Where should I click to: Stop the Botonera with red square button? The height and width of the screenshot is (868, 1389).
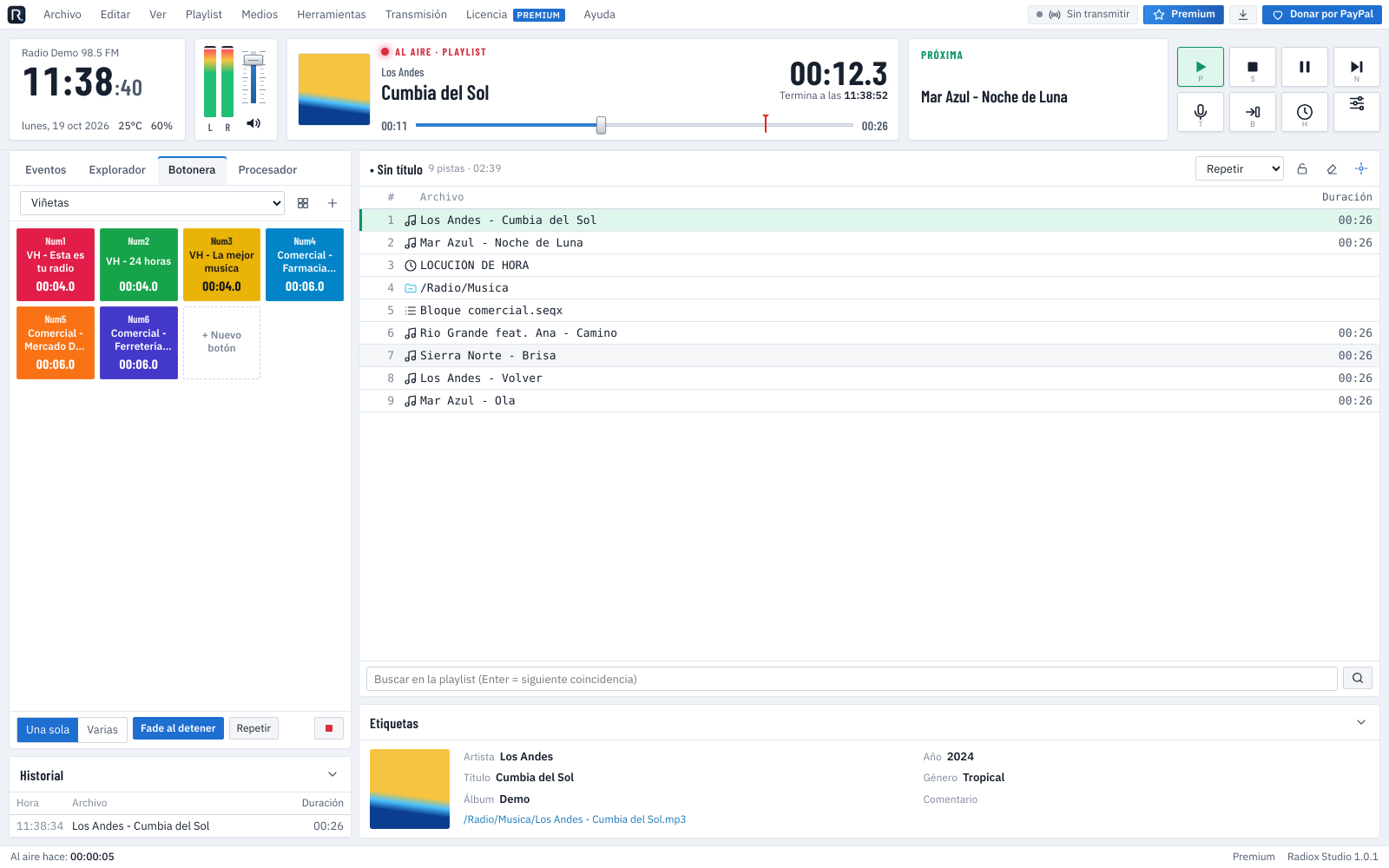(x=329, y=728)
